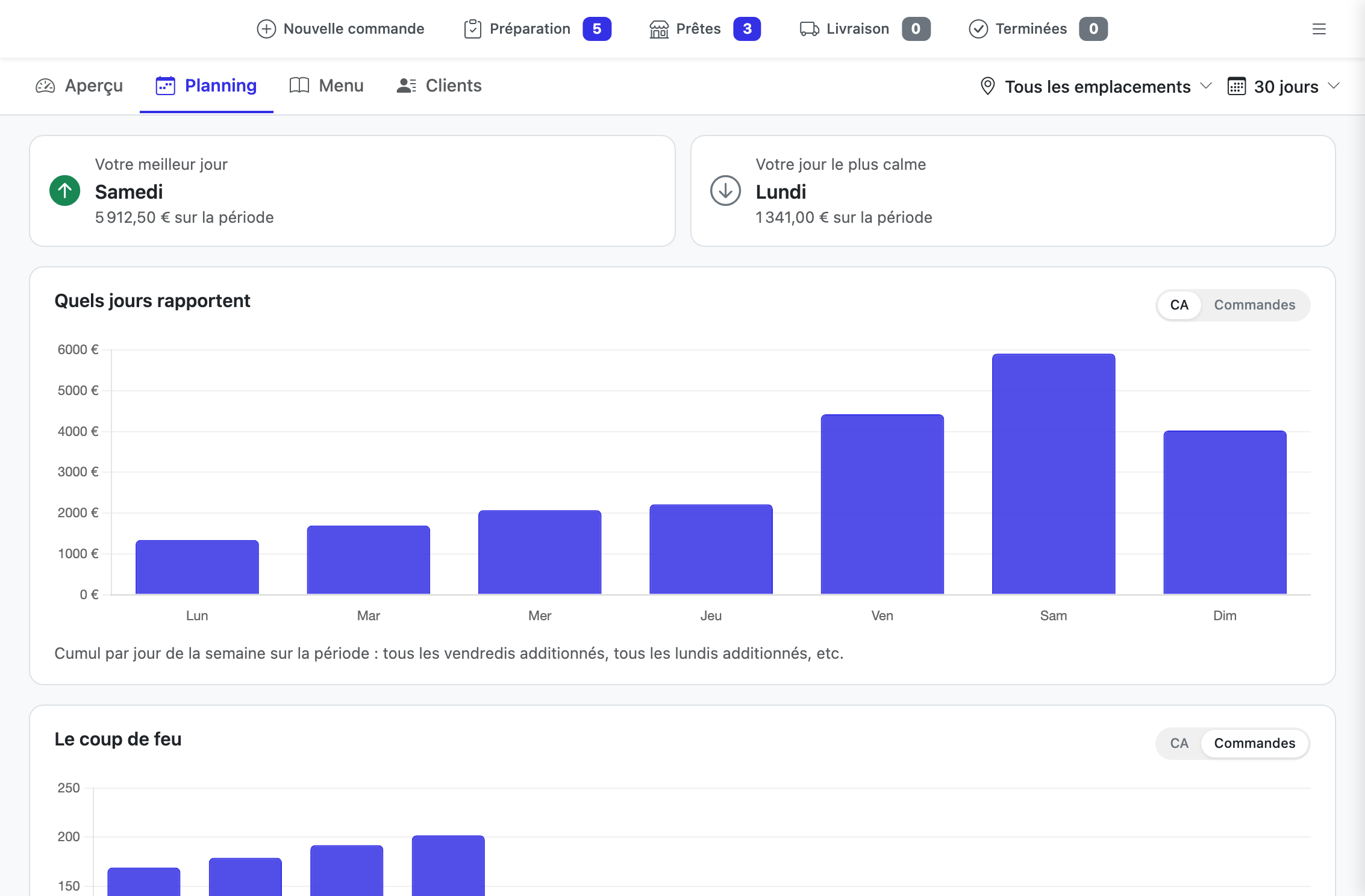
Task: Open the 30 jours period dropdown
Action: 1284,87
